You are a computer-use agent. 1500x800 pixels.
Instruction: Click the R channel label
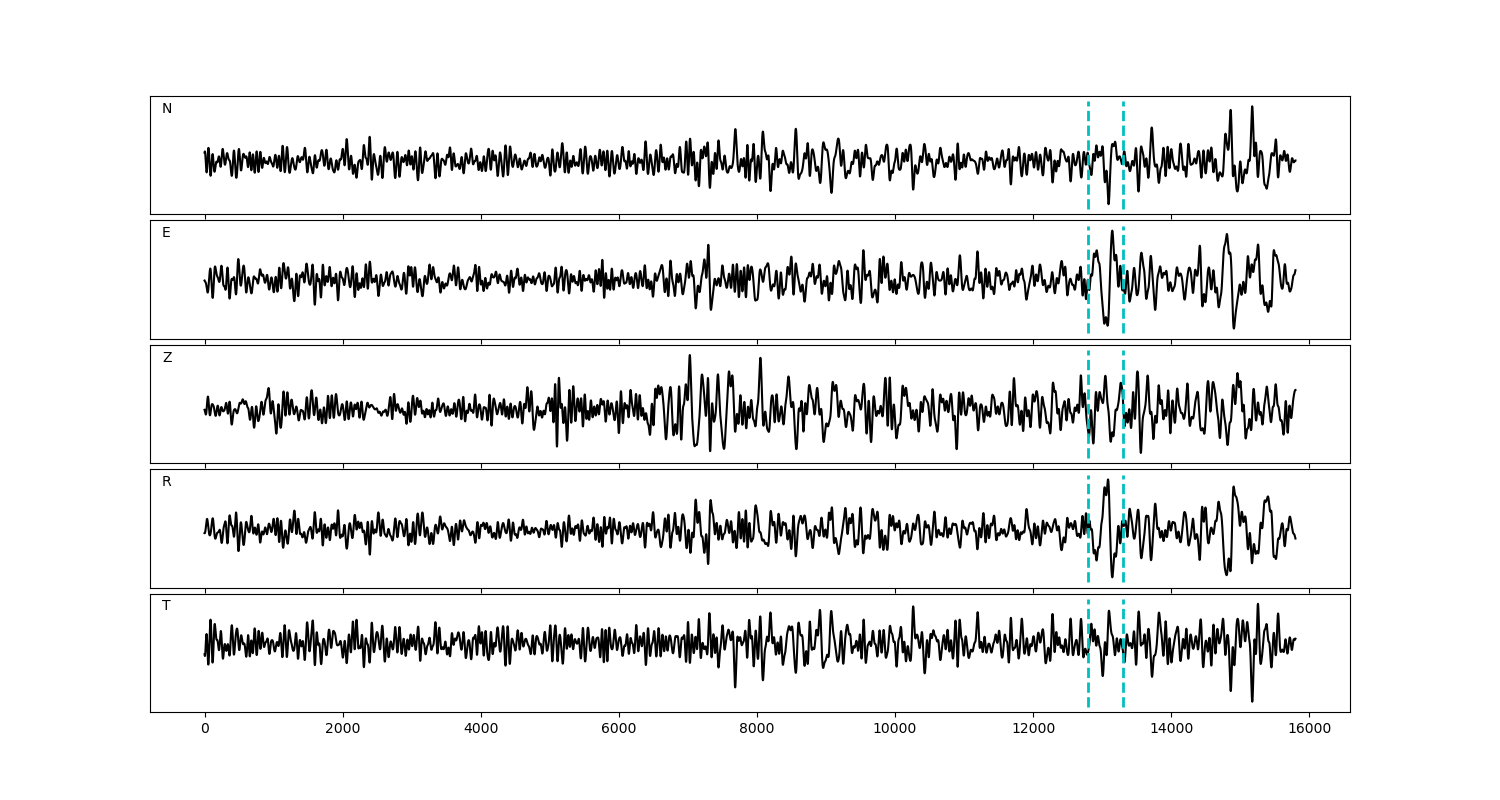(167, 482)
